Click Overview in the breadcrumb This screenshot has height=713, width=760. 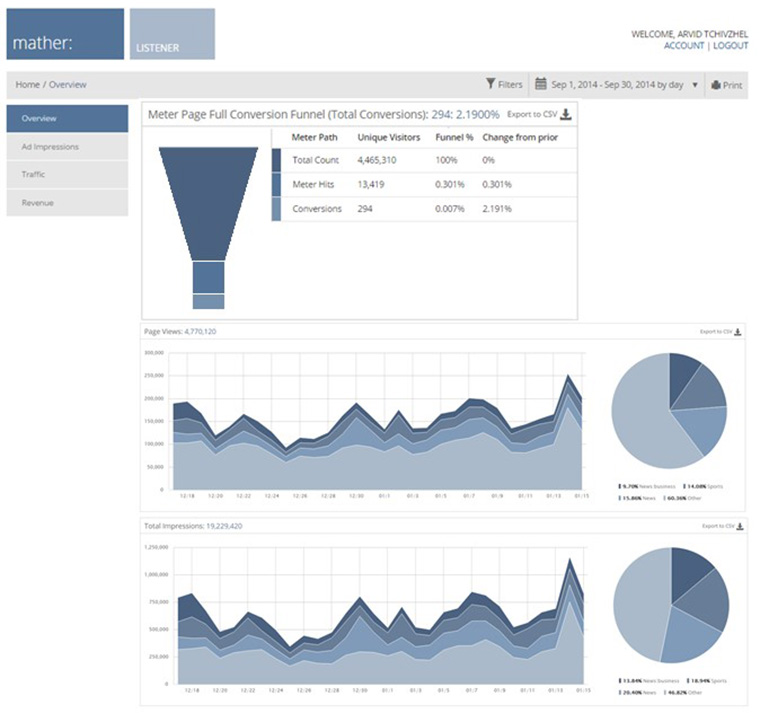click(x=67, y=84)
